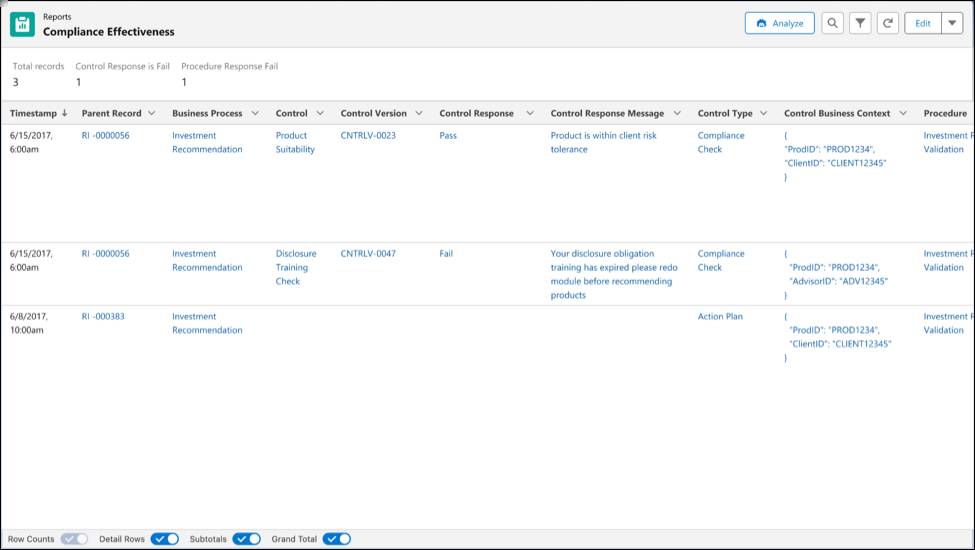This screenshot has height=550, width=975.
Task: Open the RI -000383 parent record link
Action: click(x=103, y=316)
